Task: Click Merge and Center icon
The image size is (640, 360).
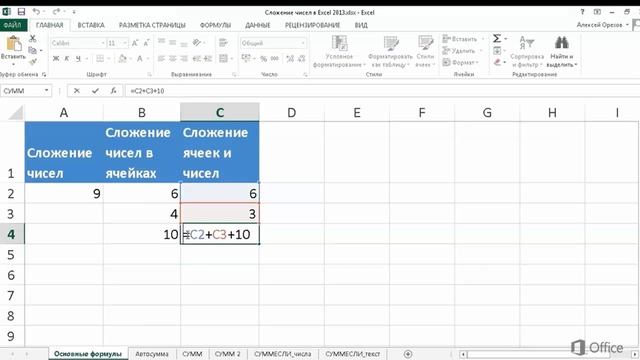Action: coord(223,59)
